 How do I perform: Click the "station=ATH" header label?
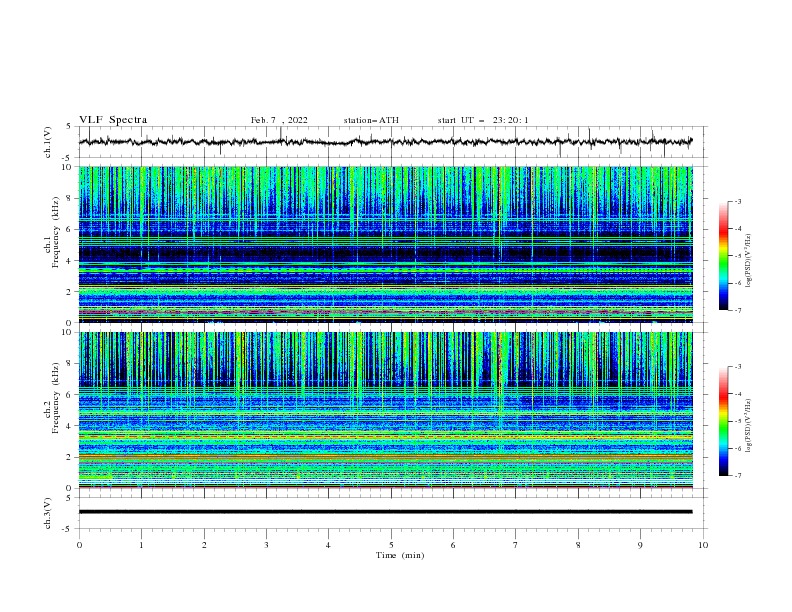tap(371, 120)
